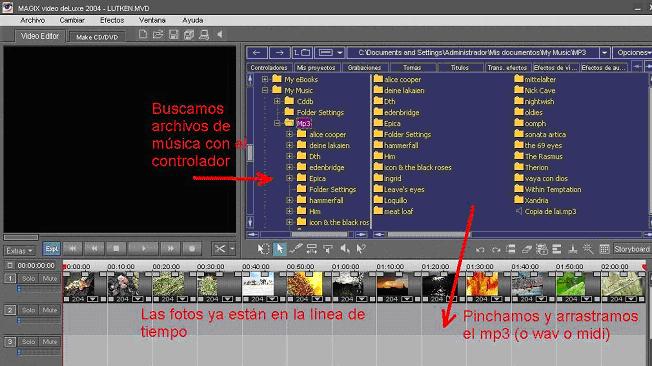The width and height of the screenshot is (652, 366).
Task: Select track number 1 button
Action: click(x=10, y=278)
